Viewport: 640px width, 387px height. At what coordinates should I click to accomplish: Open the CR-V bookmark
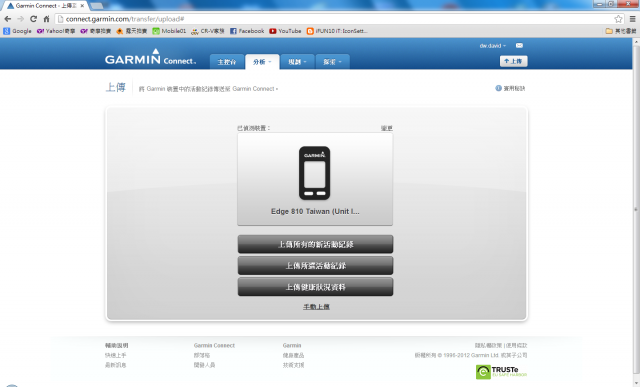pos(208,31)
